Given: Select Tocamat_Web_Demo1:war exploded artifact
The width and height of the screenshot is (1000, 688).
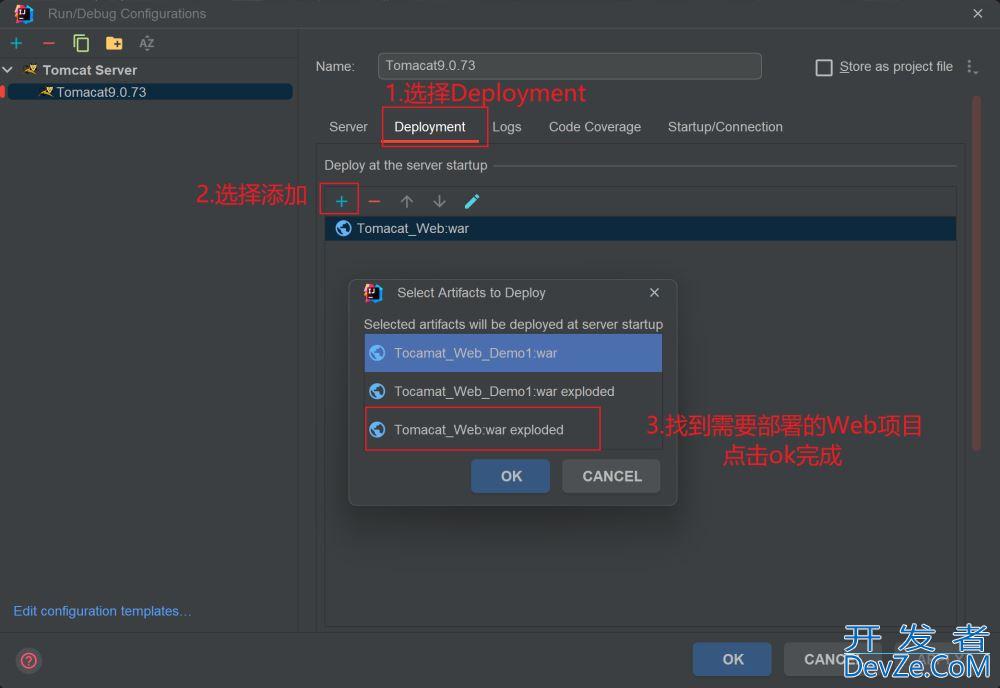Looking at the screenshot, I should point(513,392).
